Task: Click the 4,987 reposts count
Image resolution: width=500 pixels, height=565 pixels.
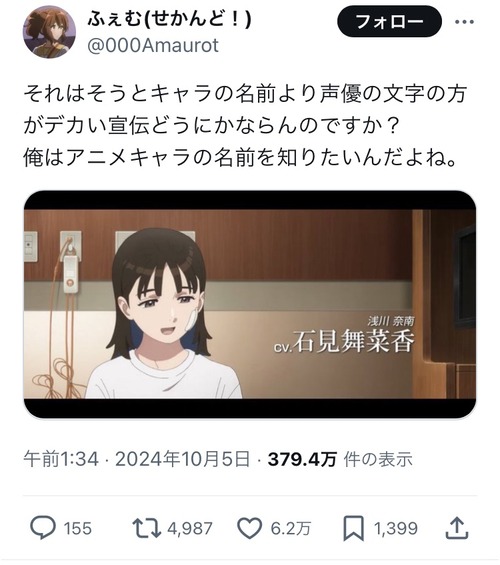Action: tap(190, 529)
